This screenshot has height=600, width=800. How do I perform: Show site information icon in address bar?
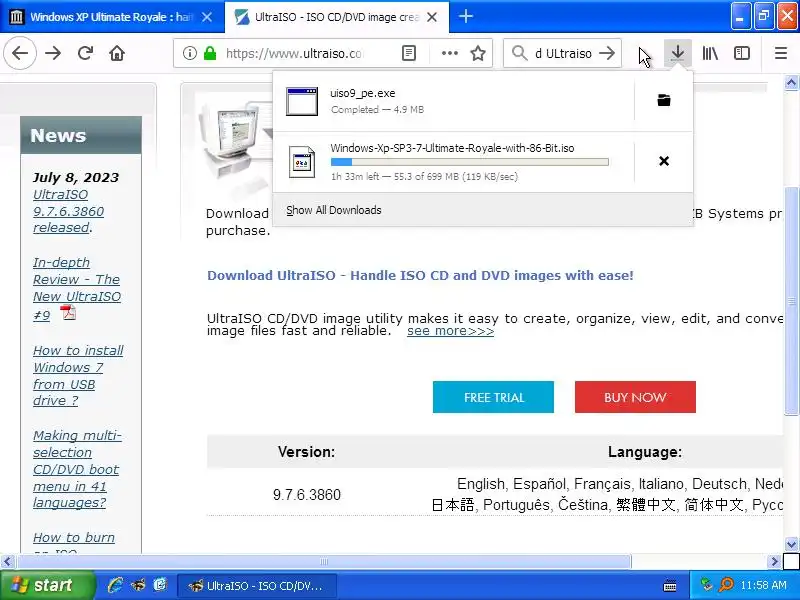[189, 53]
